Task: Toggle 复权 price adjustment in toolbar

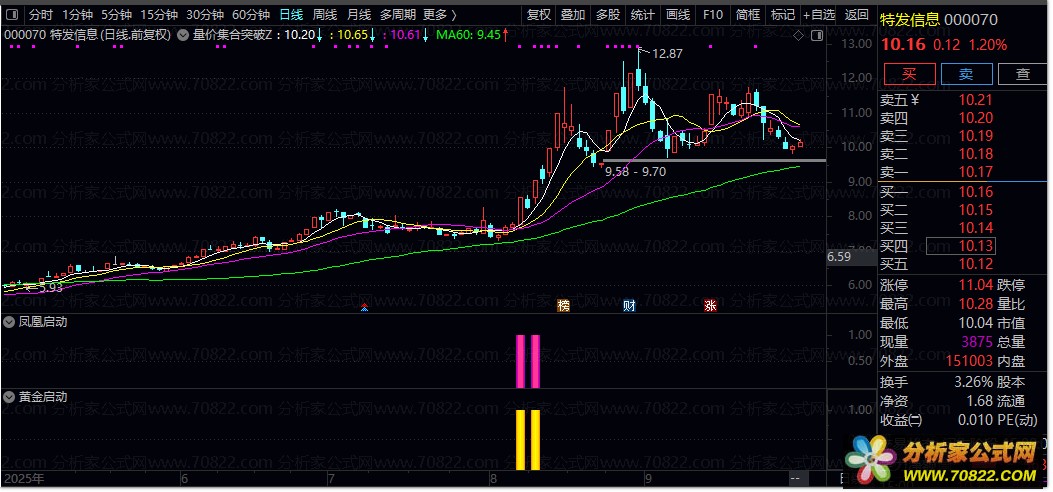Action: tap(539, 15)
